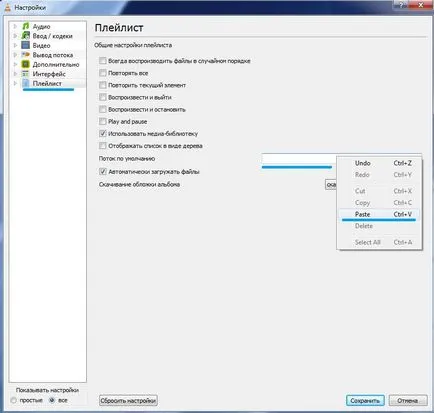This screenshot has height=413, width=434.
Task: Click the Скачивание обложки альбома label
Action: tap(139, 184)
